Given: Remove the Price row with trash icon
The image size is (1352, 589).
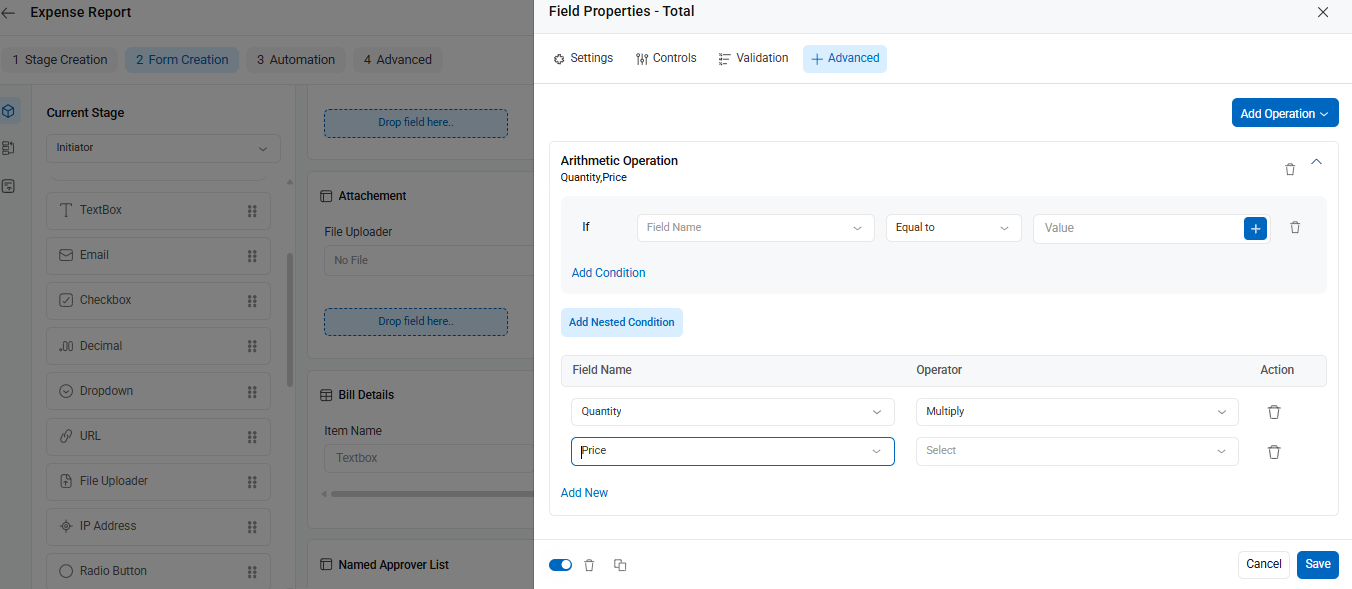Looking at the screenshot, I should (x=1274, y=452).
